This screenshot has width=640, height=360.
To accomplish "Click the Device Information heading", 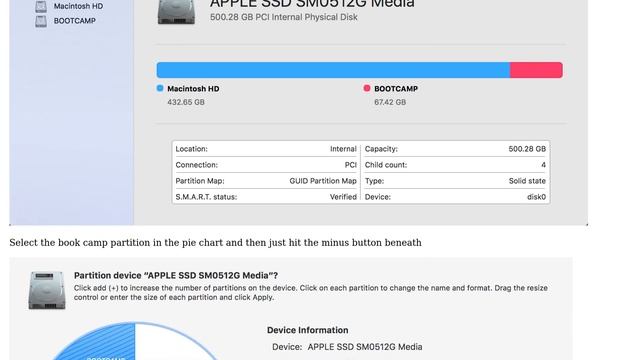I will 308,330.
